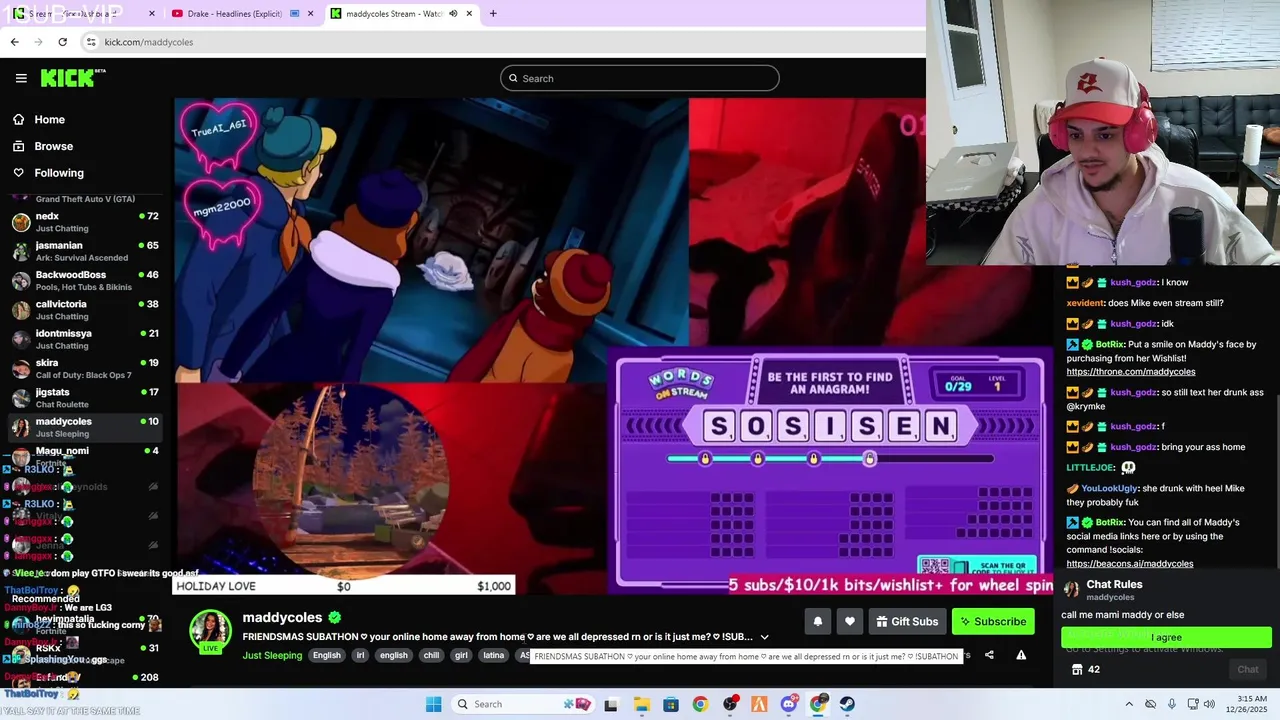The width and height of the screenshot is (1280, 720).
Task: Click the browser address bar
Action: pyautogui.click(x=500, y=42)
